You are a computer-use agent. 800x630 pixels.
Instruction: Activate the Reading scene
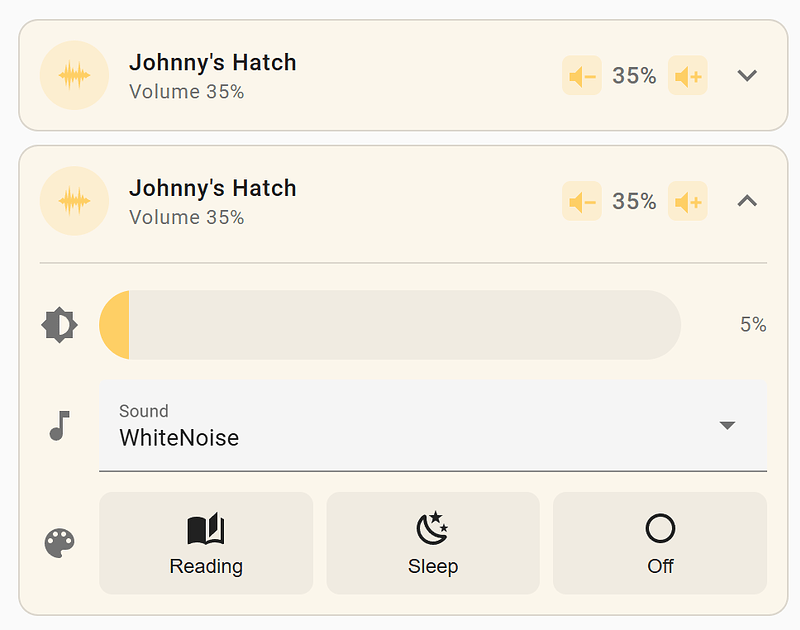coord(205,543)
